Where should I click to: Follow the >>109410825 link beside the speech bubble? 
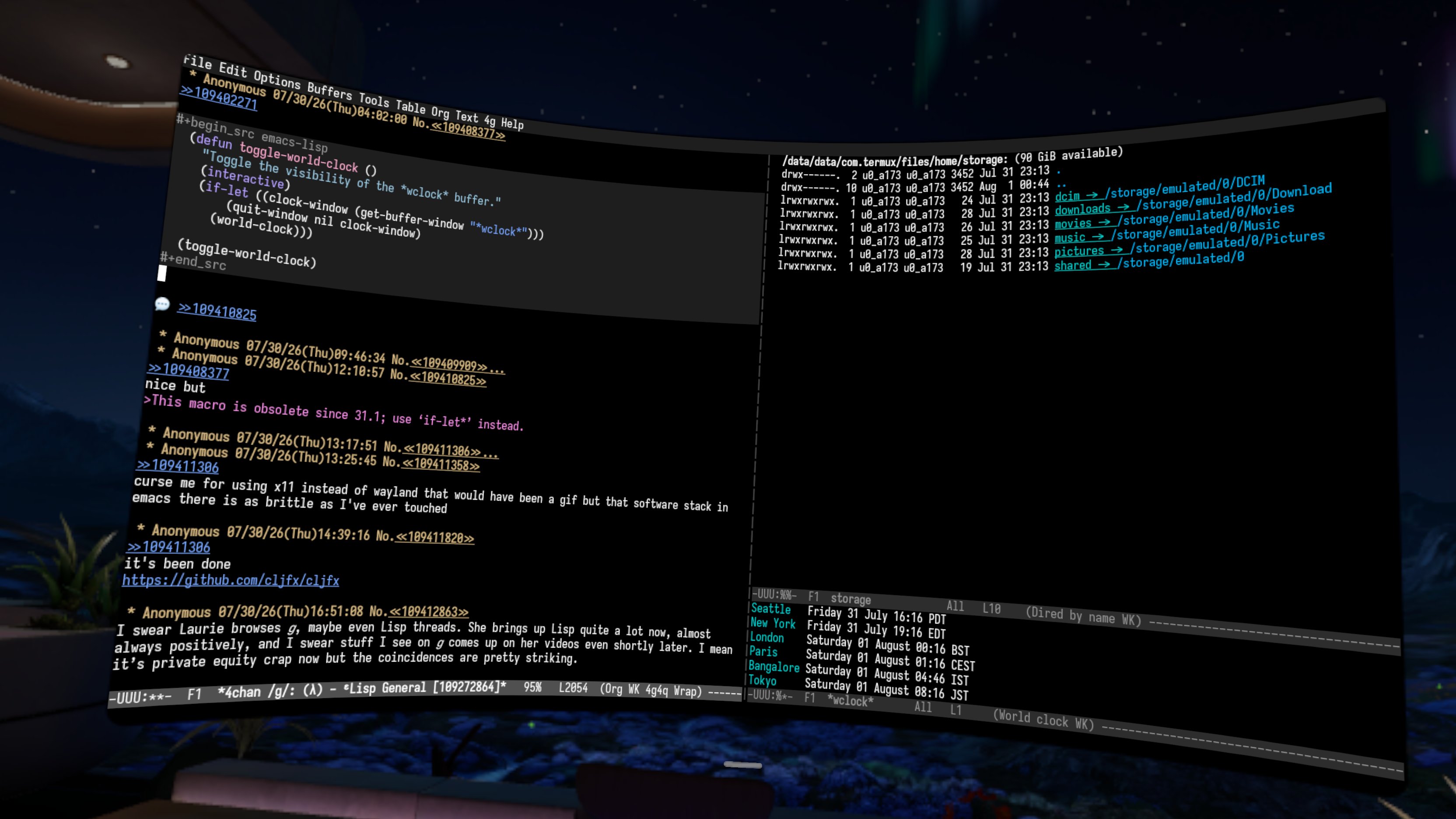(x=217, y=311)
